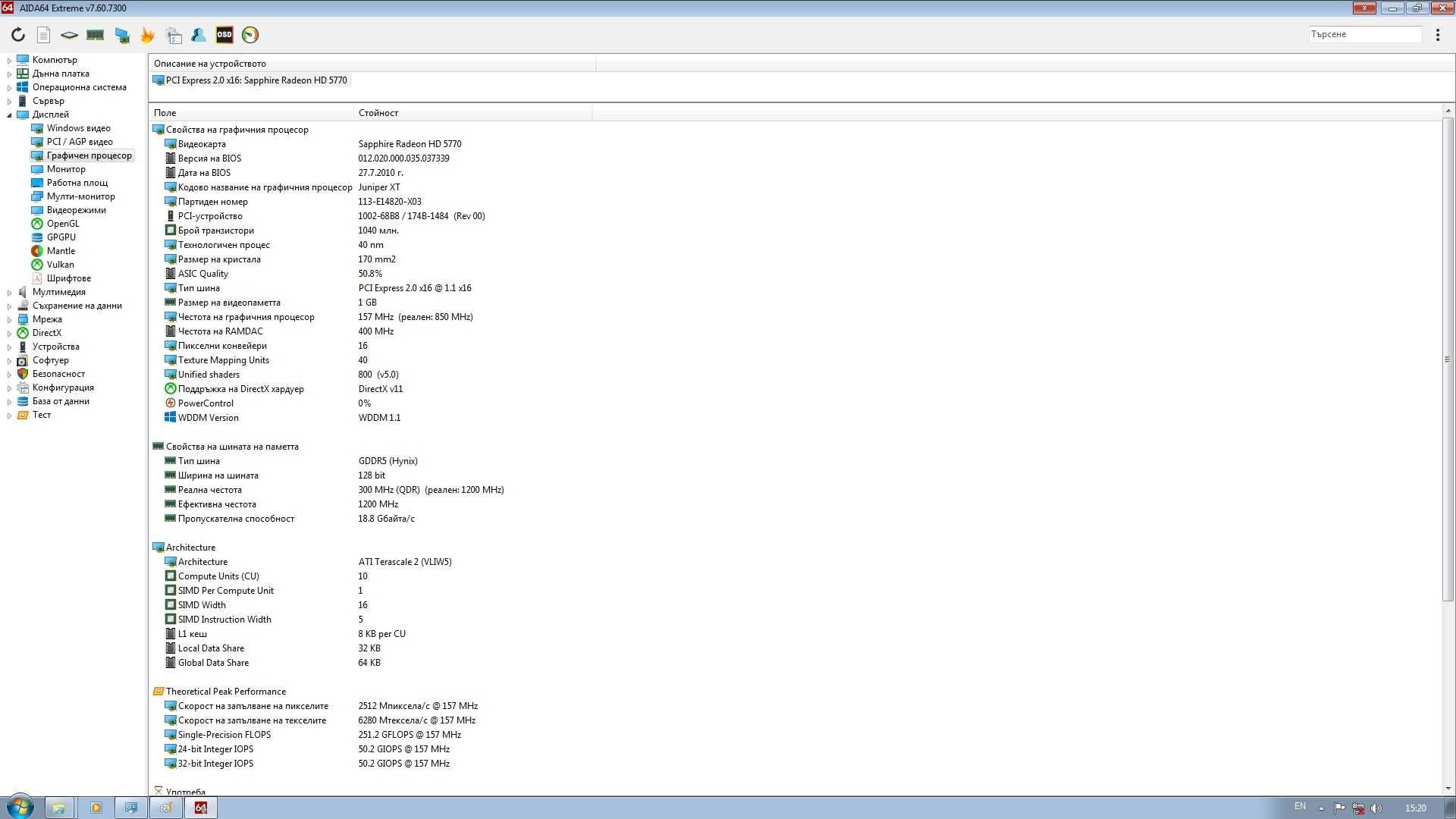Select Конфигурация tree item
Viewport: 1456px width, 819px height.
pos(63,388)
